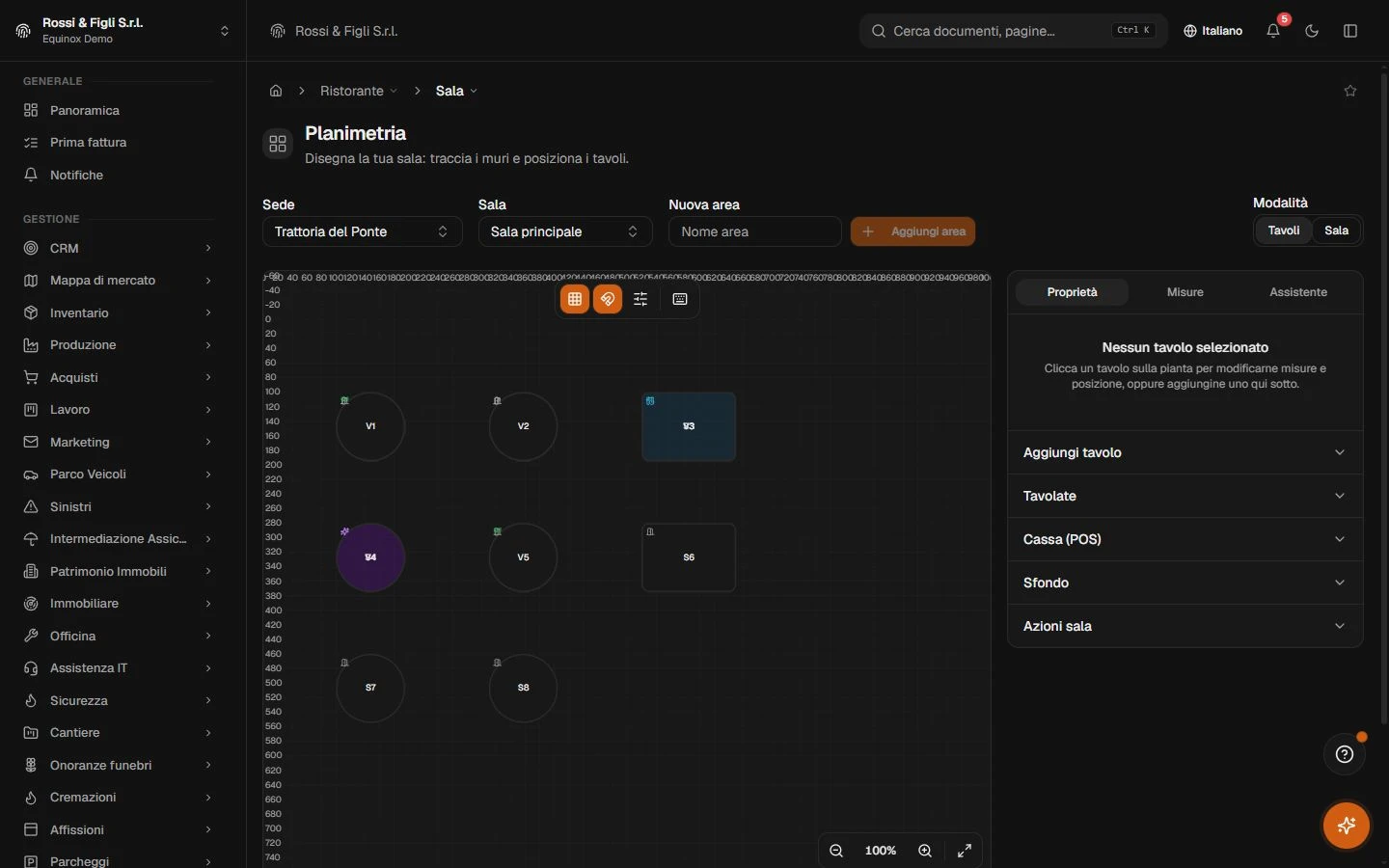This screenshot has width=1389, height=868.
Task: Click the Aggiungi area button
Action: point(913,231)
